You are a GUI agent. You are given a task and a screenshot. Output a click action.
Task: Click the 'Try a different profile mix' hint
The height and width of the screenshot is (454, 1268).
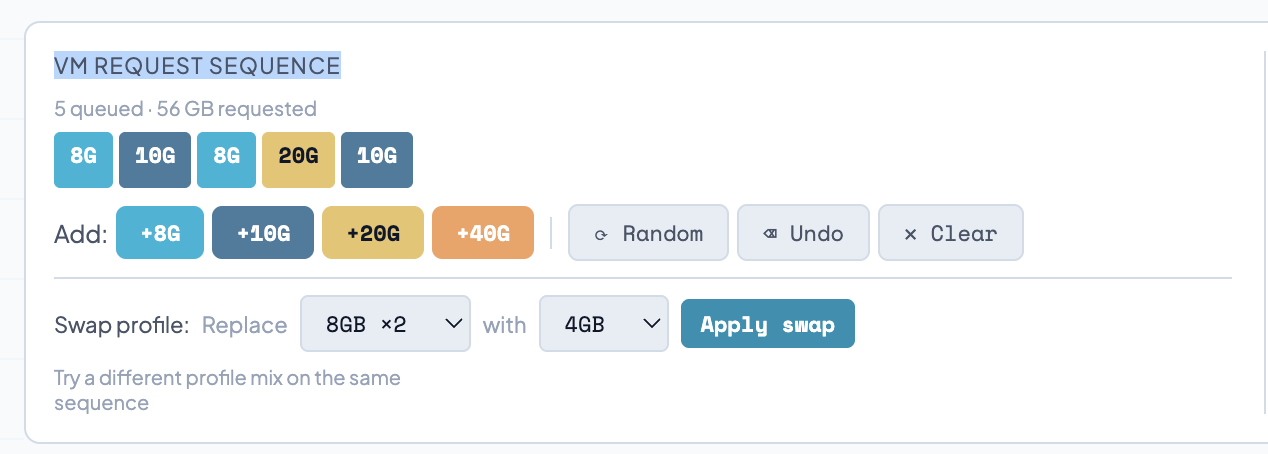tap(226, 390)
